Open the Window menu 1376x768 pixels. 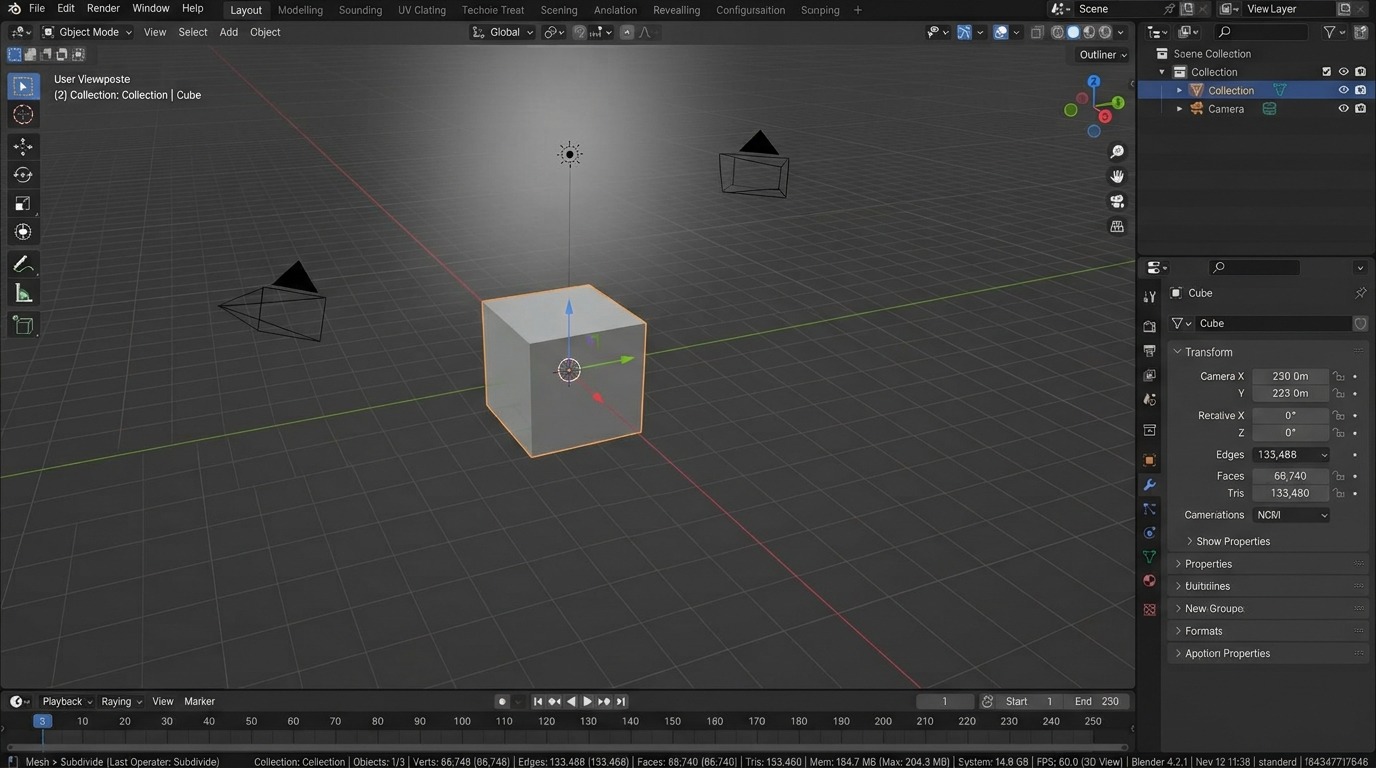(x=151, y=8)
